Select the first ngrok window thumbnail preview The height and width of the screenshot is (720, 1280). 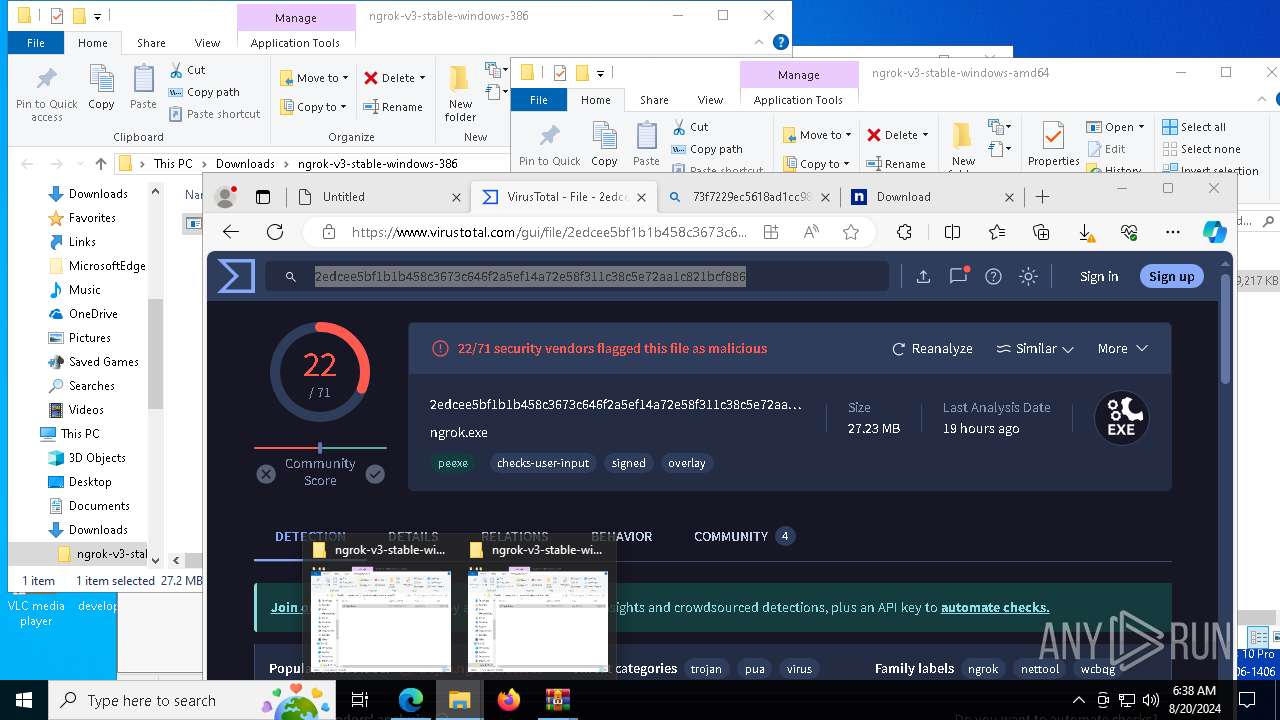pyautogui.click(x=381, y=607)
